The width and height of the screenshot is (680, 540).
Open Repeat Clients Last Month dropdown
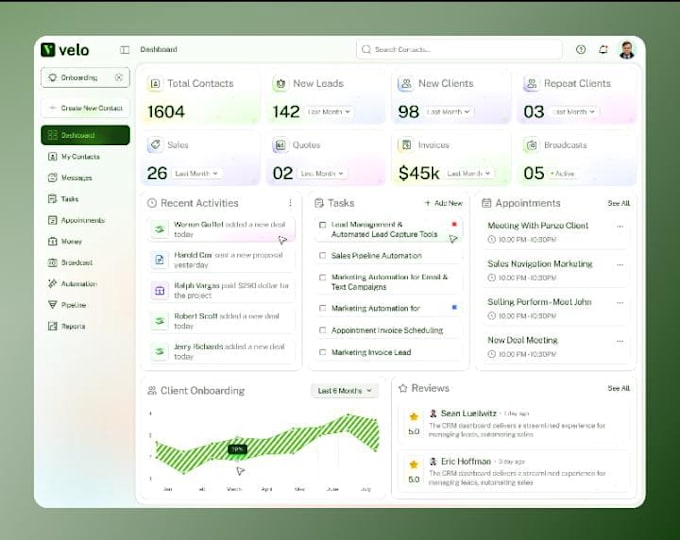[574, 112]
